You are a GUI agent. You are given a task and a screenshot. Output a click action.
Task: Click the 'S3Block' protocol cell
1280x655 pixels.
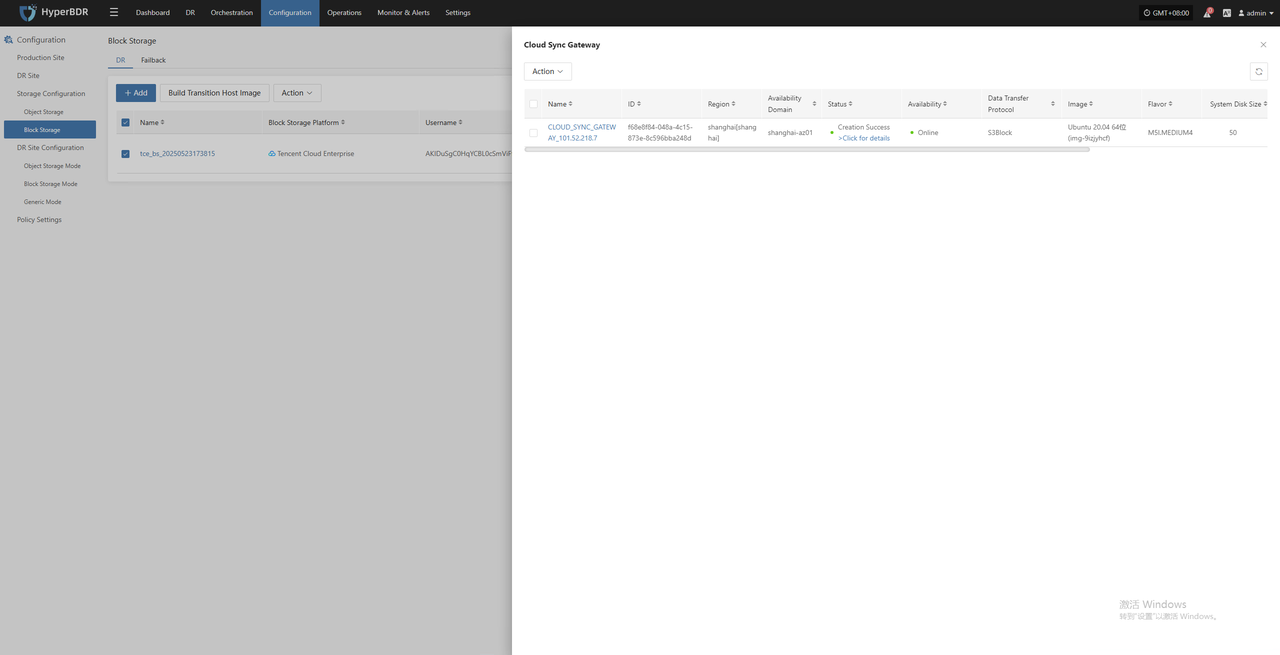tap(1000, 132)
